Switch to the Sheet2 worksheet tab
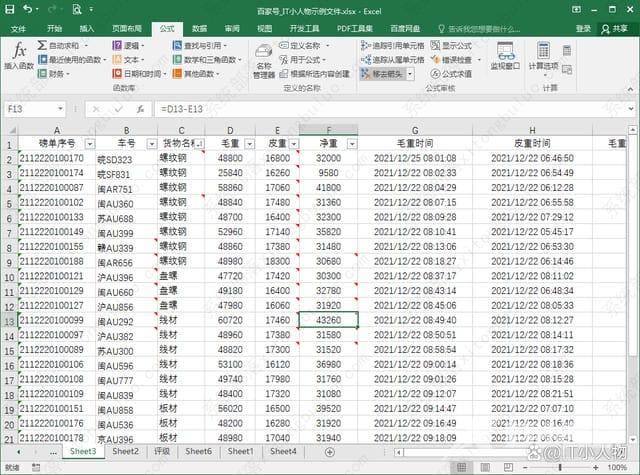The image size is (640, 475). (125, 452)
